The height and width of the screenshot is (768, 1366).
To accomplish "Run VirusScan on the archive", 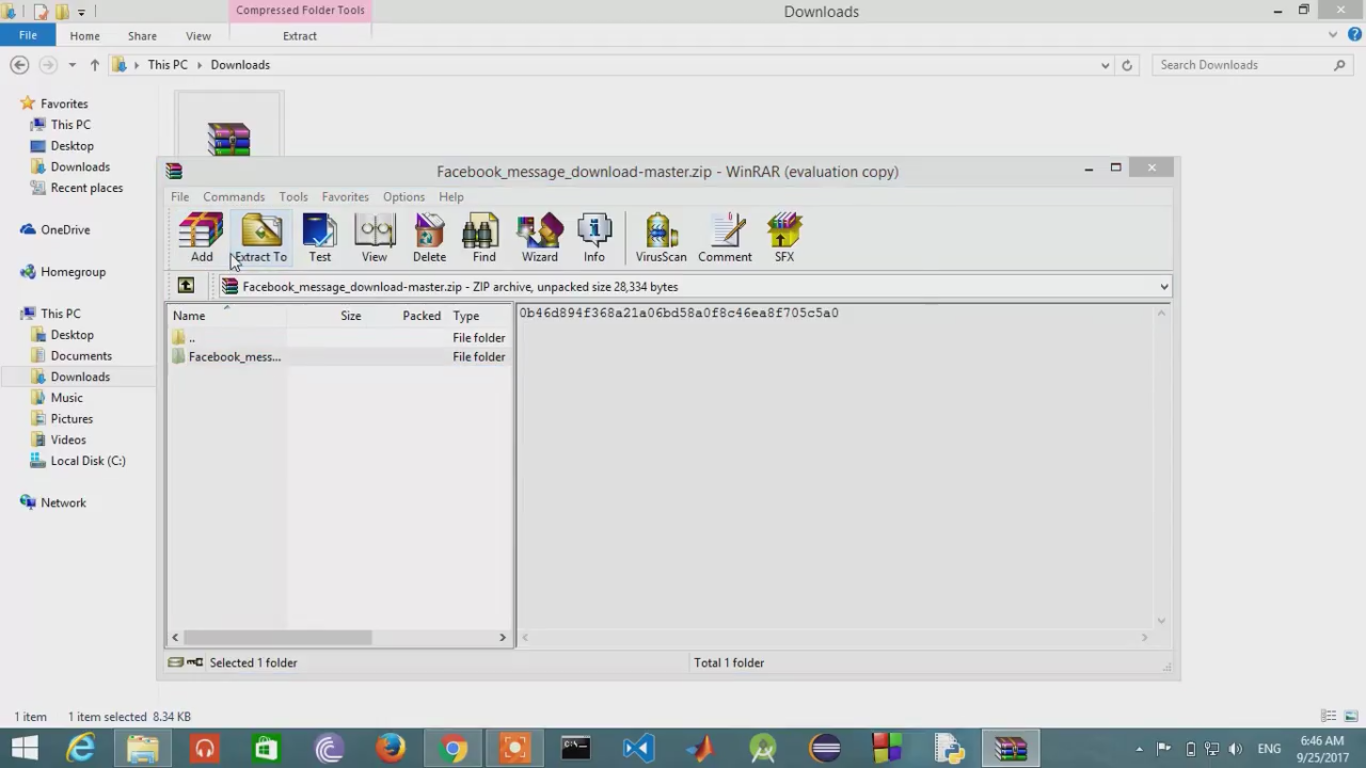I will tap(661, 237).
